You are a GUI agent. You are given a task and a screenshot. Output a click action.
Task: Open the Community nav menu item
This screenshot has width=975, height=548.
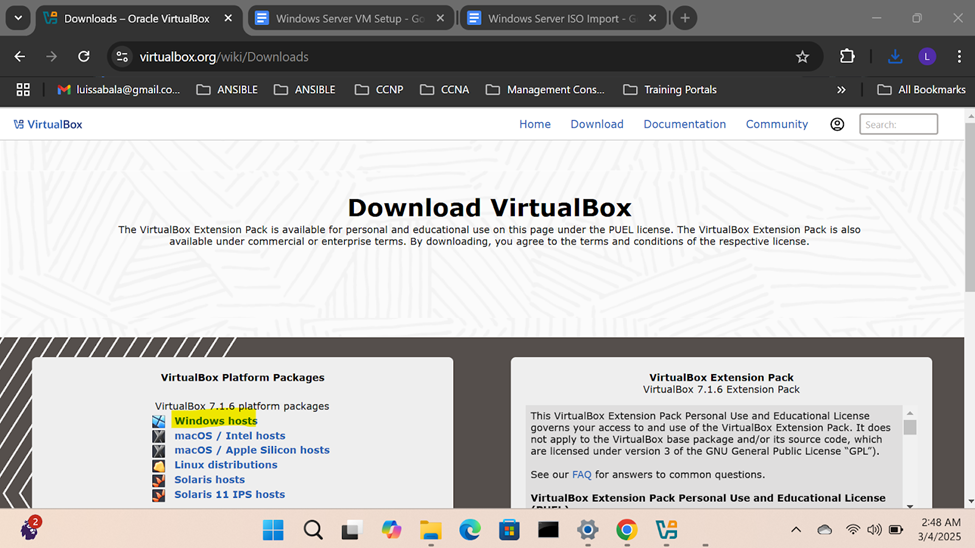coord(777,124)
